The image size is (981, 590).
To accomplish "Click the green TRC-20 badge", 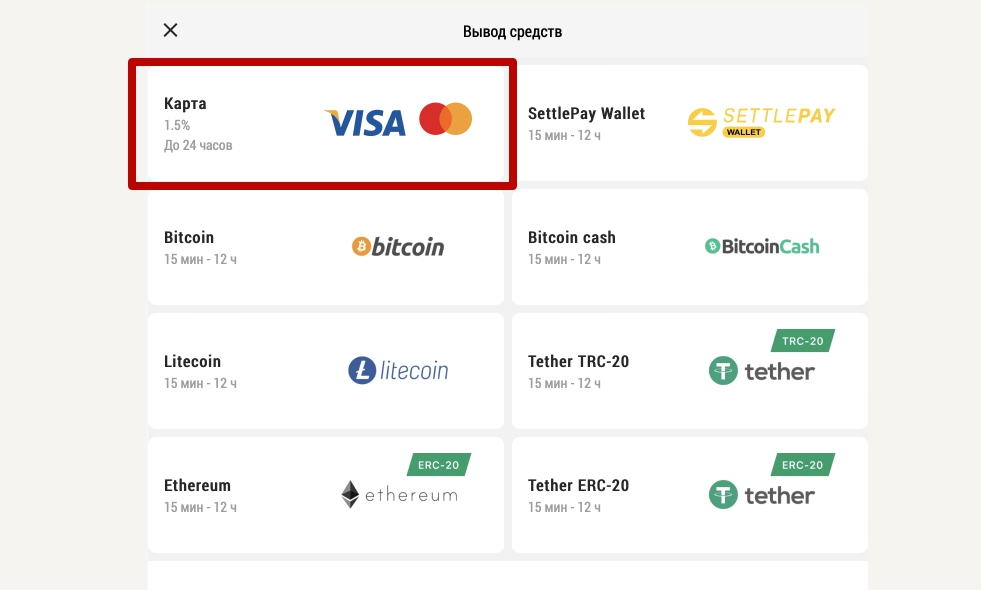I will click(x=803, y=341).
